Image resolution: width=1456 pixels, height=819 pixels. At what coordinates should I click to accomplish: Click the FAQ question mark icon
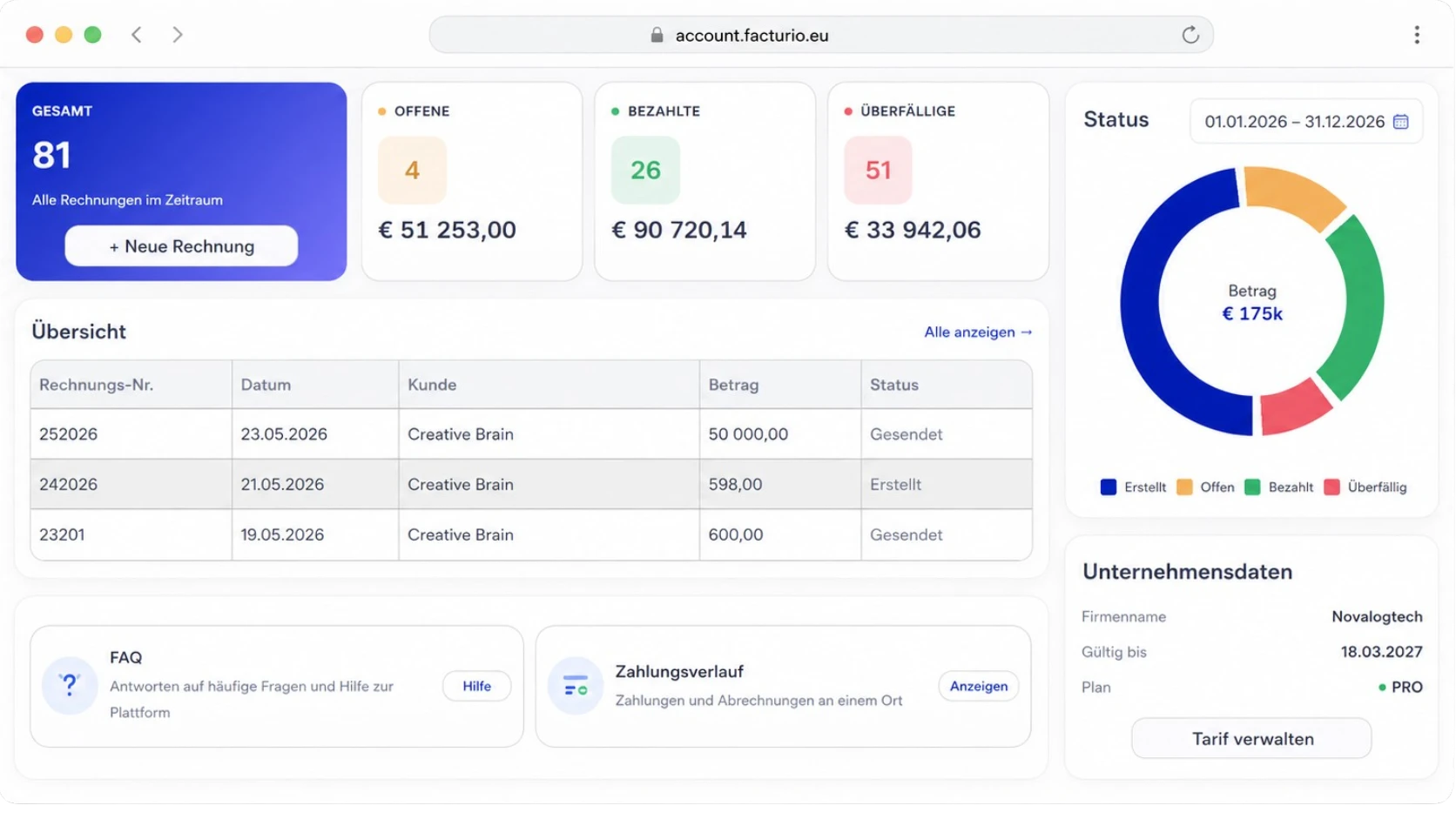pyautogui.click(x=69, y=686)
